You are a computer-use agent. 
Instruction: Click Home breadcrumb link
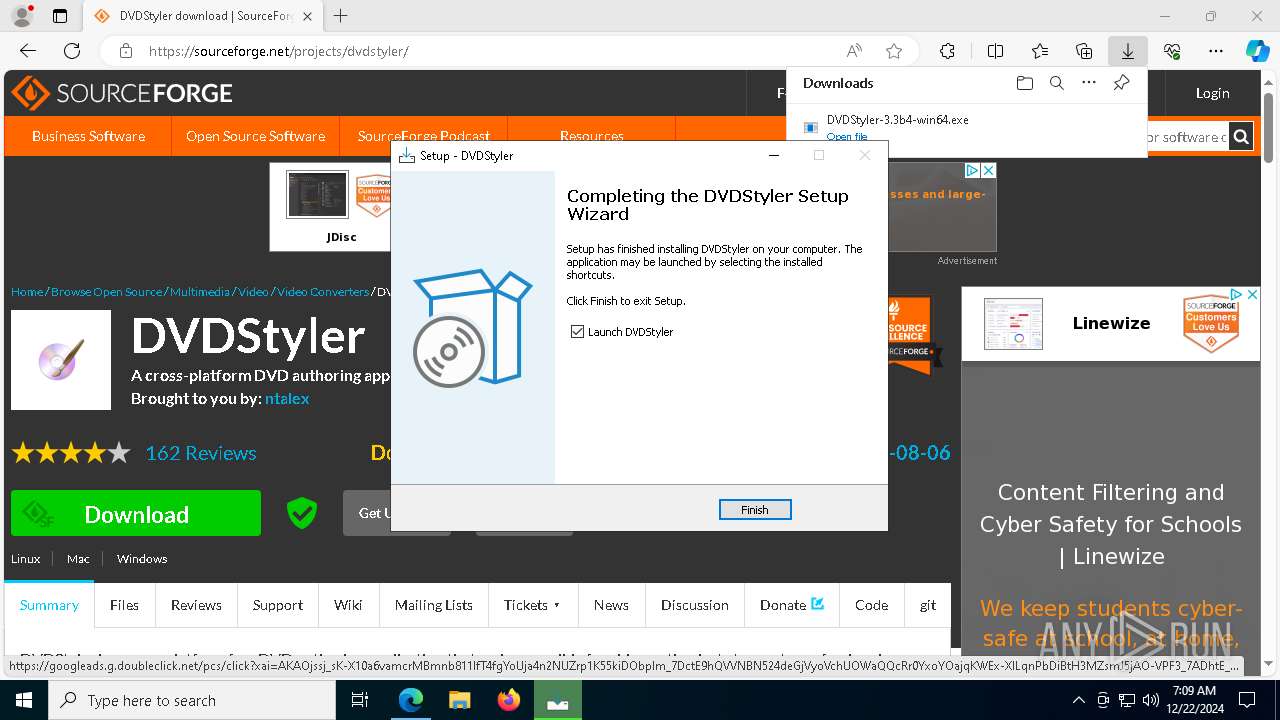(27, 292)
